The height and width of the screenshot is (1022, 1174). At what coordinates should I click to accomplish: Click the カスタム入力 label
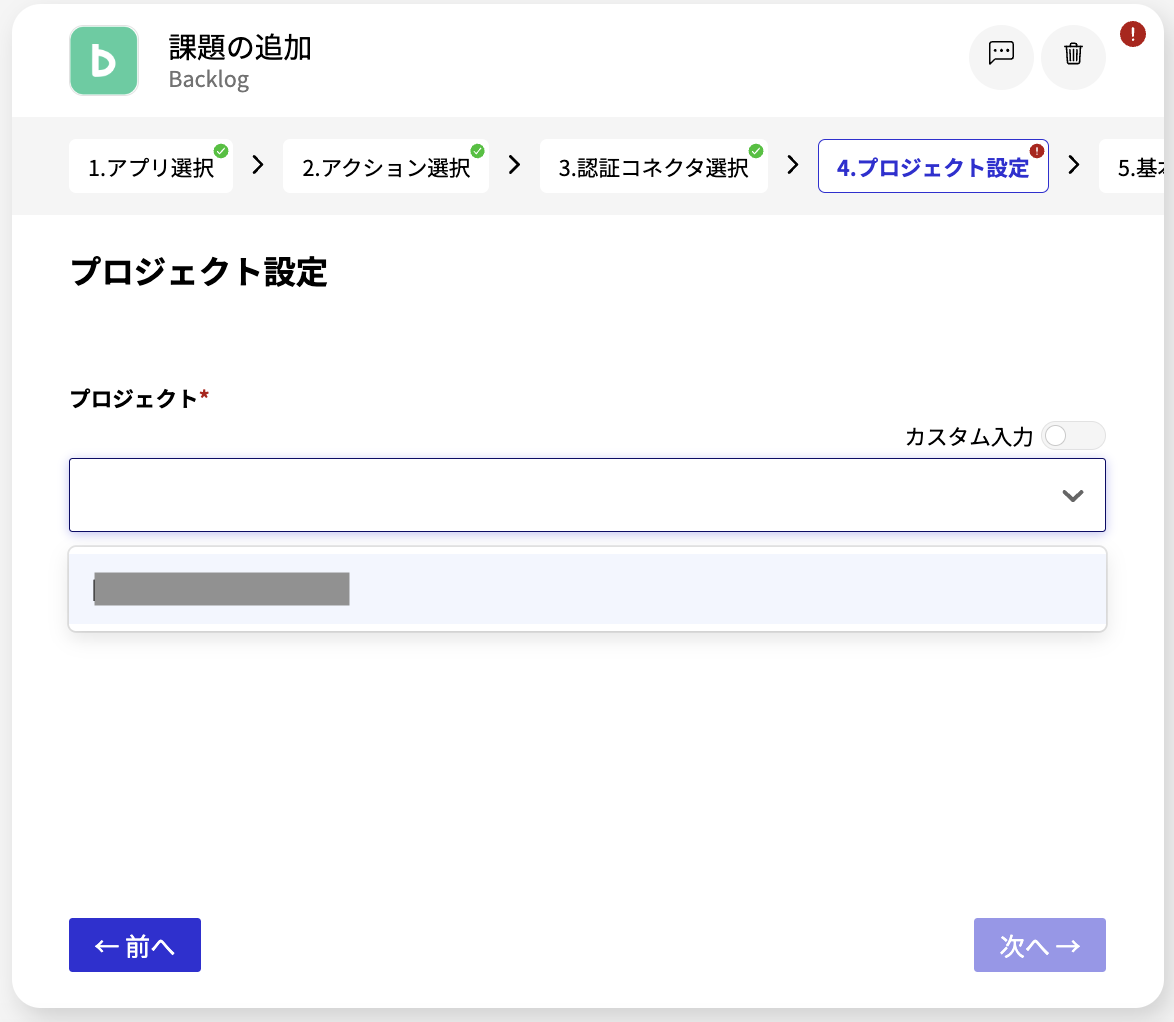(x=969, y=437)
